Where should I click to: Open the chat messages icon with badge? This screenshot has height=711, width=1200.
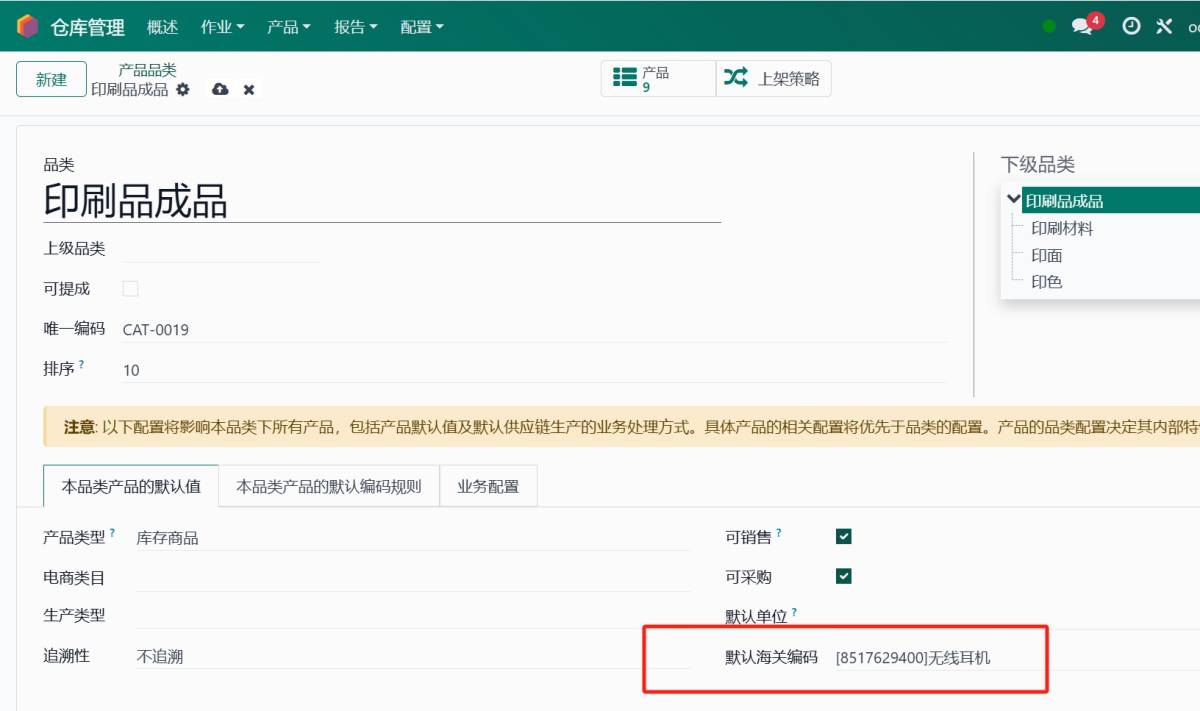(1082, 27)
